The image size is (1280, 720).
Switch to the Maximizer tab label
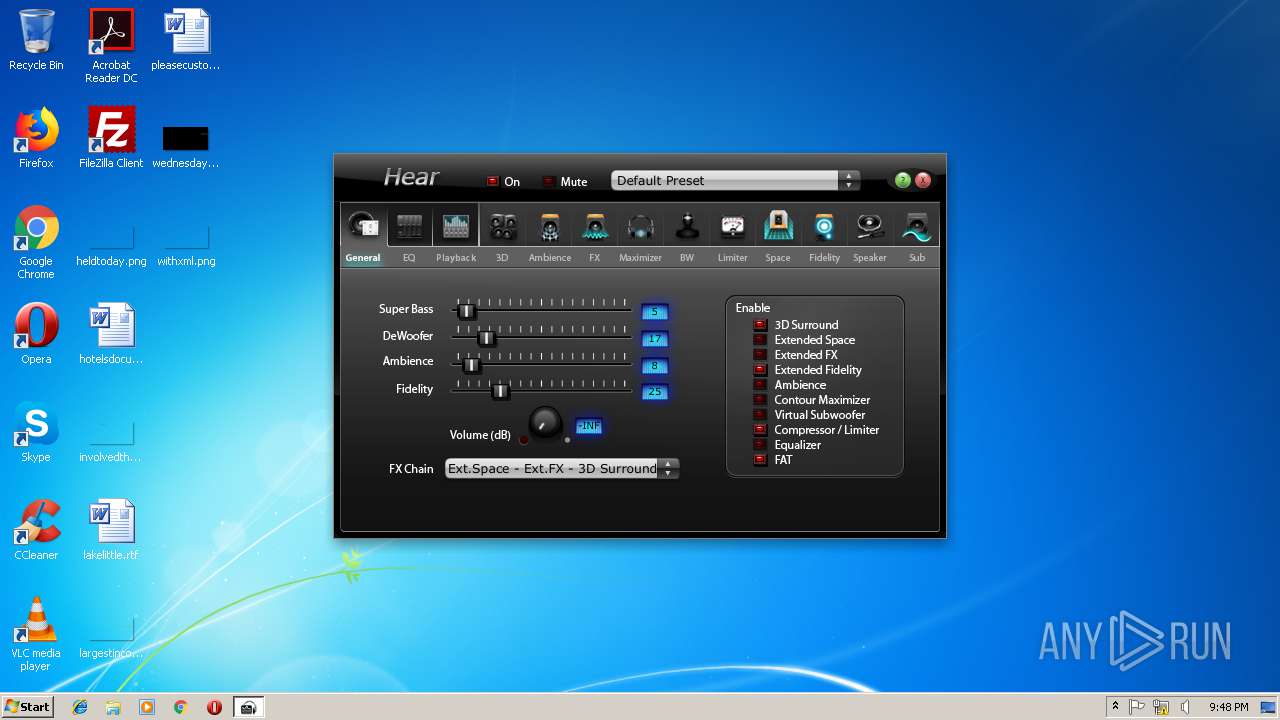click(x=641, y=258)
